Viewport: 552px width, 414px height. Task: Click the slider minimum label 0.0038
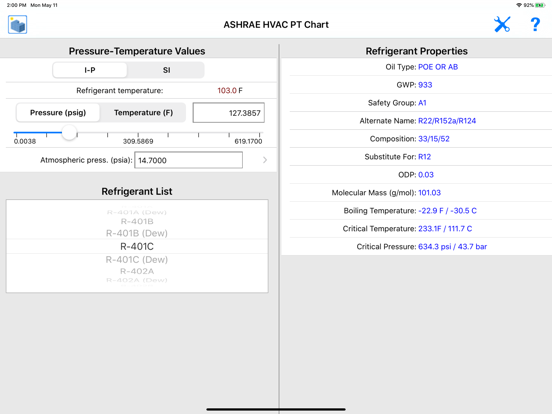coord(25,141)
